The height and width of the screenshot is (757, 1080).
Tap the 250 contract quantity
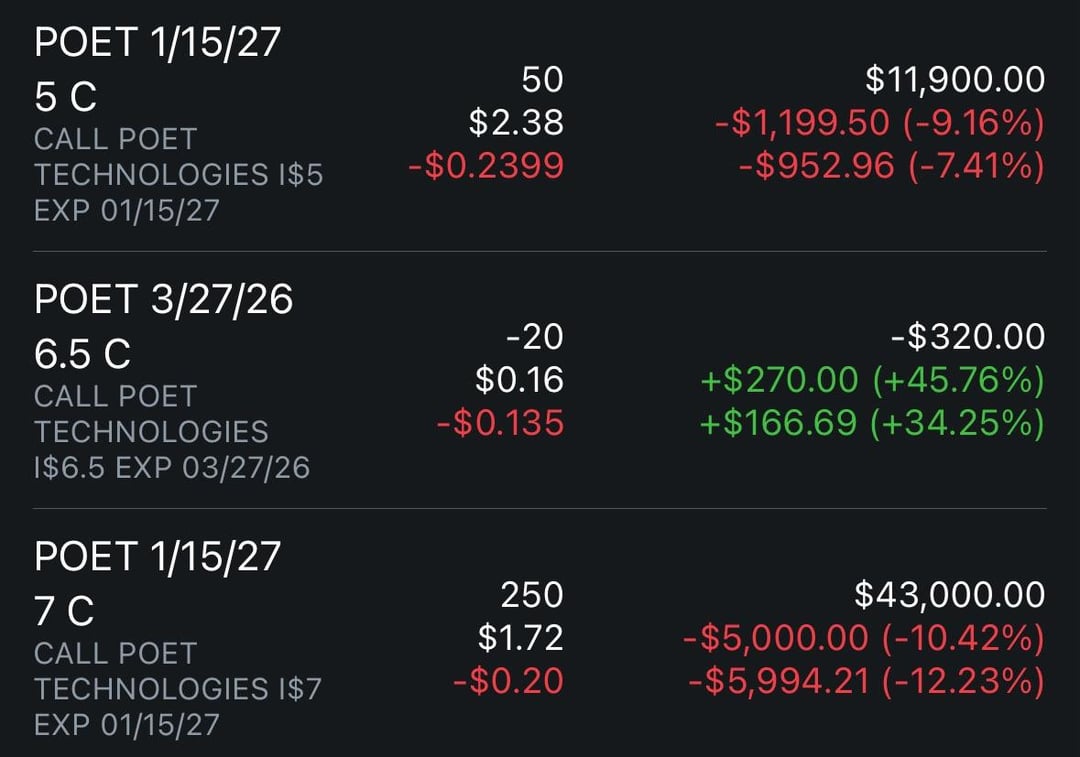531,594
